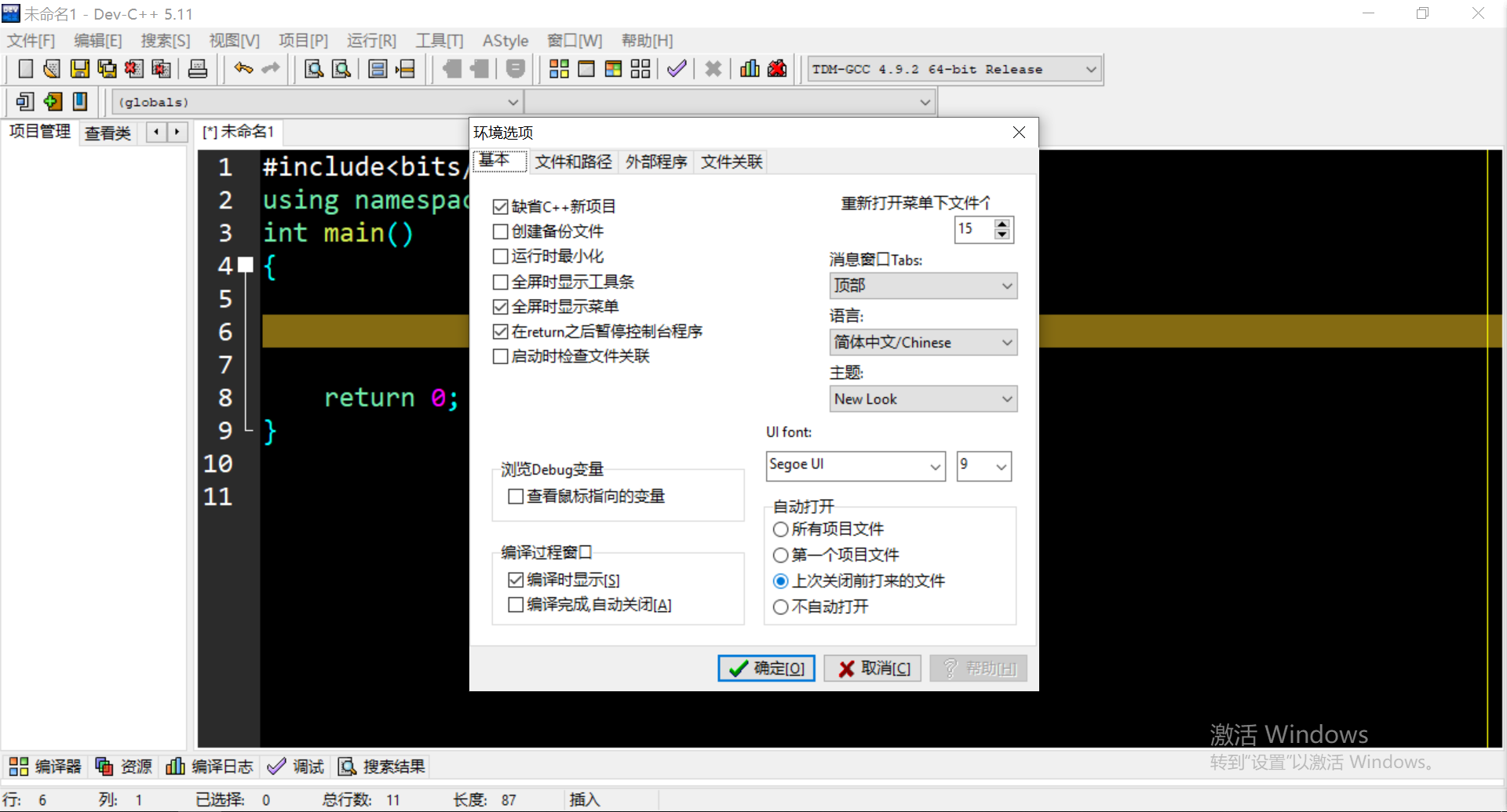Select 不自动打开 radio button
The height and width of the screenshot is (812, 1507).
click(x=780, y=607)
